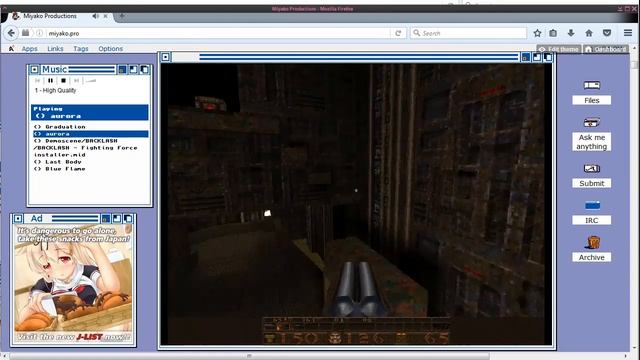Open the Archive trash can icon
The image size is (640, 360).
(x=592, y=242)
